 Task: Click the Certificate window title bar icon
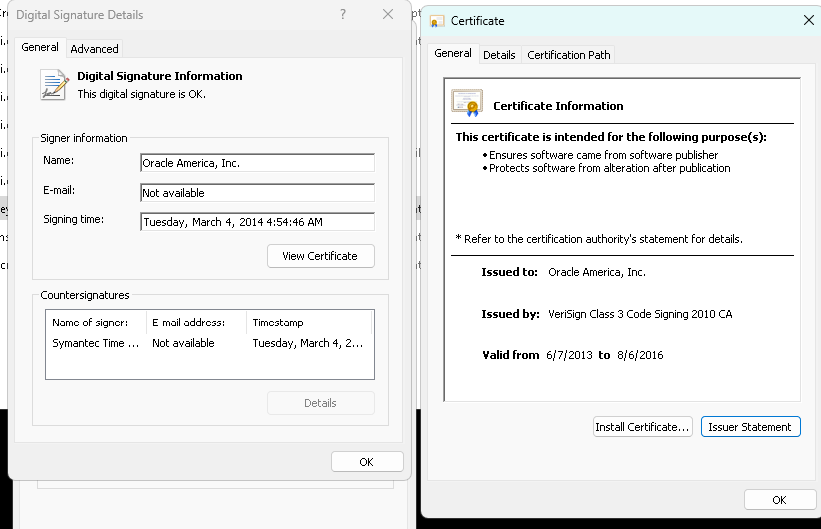click(x=437, y=21)
